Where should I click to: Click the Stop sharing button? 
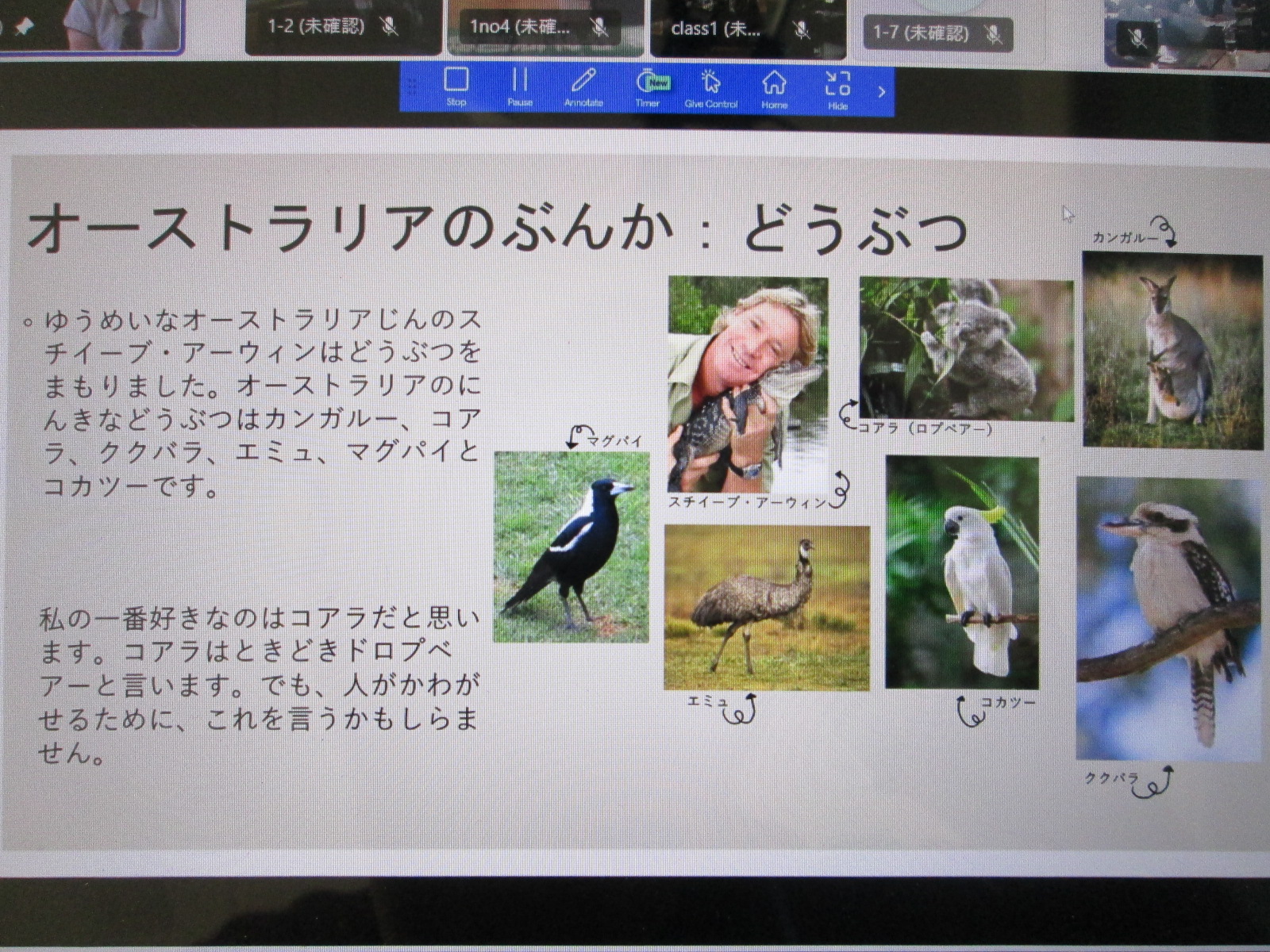click(x=456, y=86)
